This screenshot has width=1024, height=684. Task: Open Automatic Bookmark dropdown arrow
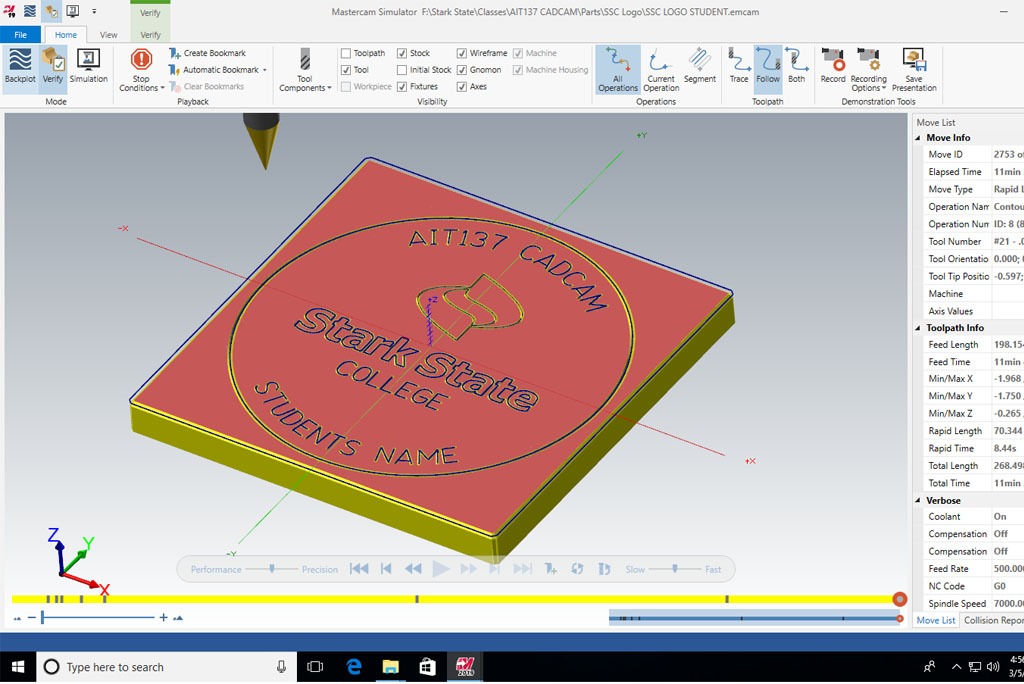click(264, 70)
